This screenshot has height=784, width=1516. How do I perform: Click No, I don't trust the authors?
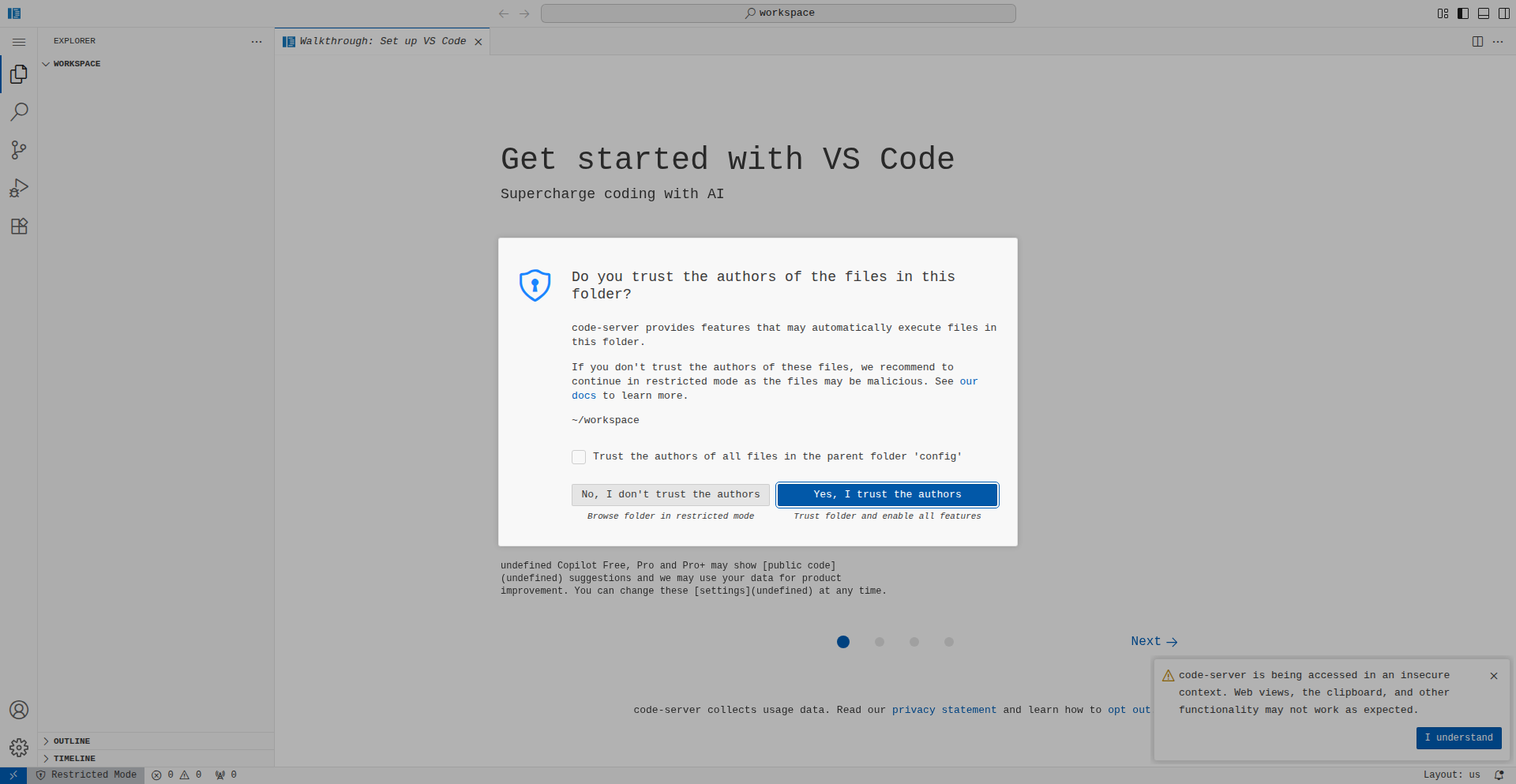(x=670, y=495)
